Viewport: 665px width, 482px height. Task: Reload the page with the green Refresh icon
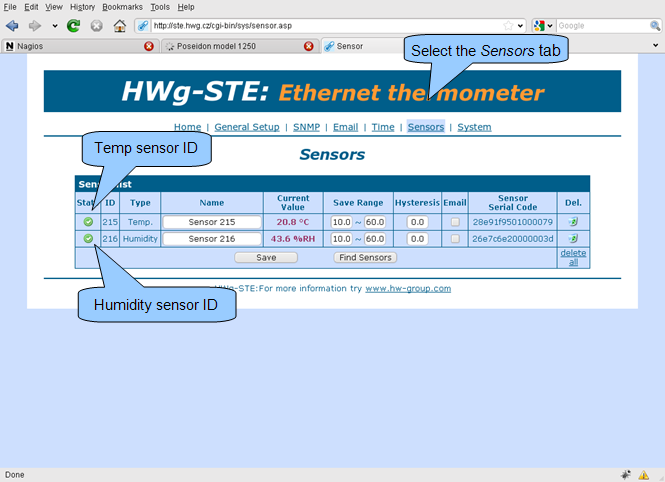click(73, 26)
